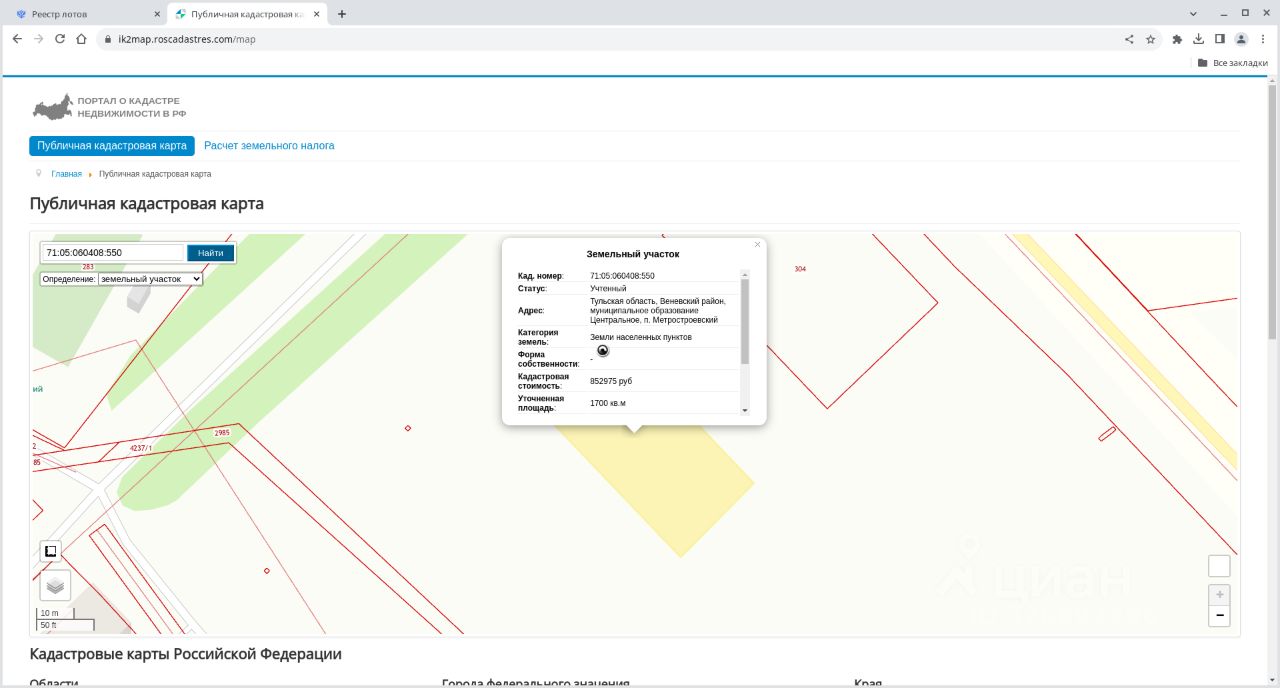The height and width of the screenshot is (688, 1280).
Task: Click the Найти search button
Action: 210,253
